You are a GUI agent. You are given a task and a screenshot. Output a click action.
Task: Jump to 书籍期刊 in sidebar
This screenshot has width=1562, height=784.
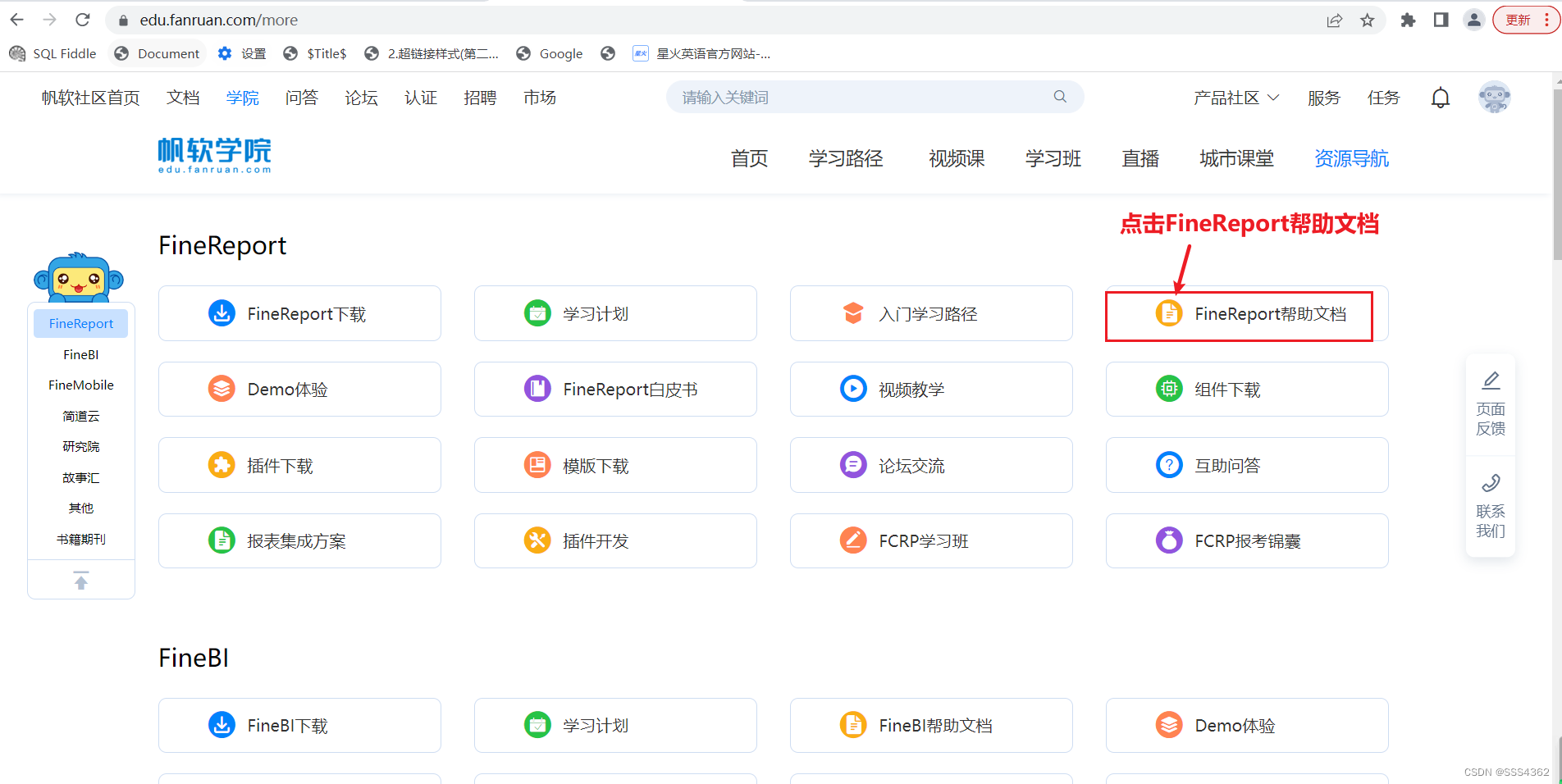tap(81, 539)
